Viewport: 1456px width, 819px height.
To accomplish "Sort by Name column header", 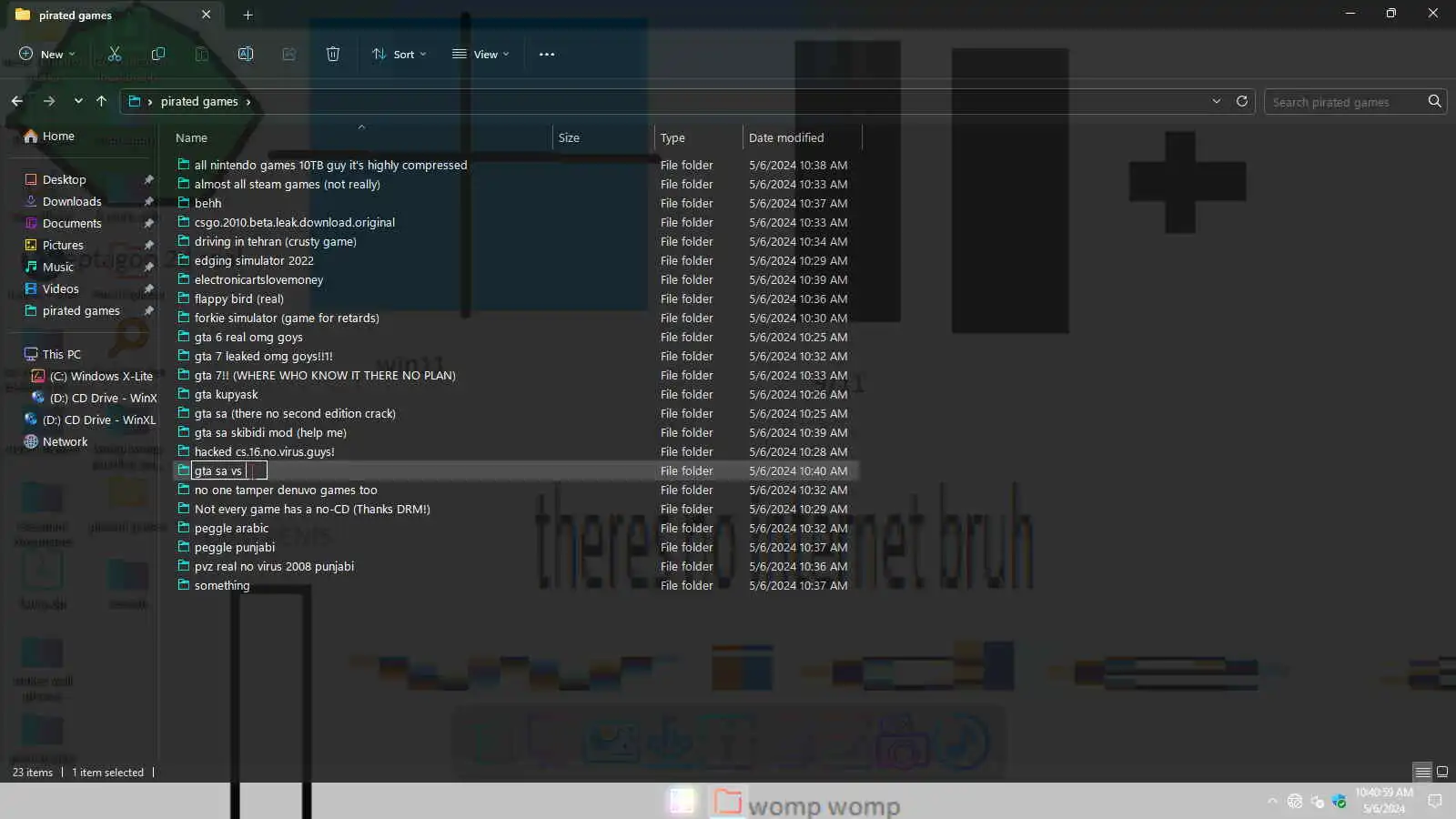I will tap(361, 137).
